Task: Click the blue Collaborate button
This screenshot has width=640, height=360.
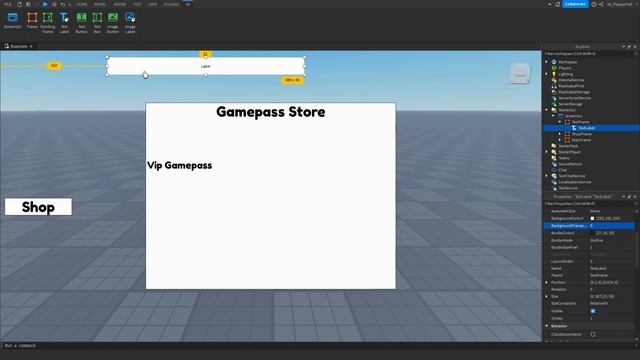Action: click(x=576, y=4)
